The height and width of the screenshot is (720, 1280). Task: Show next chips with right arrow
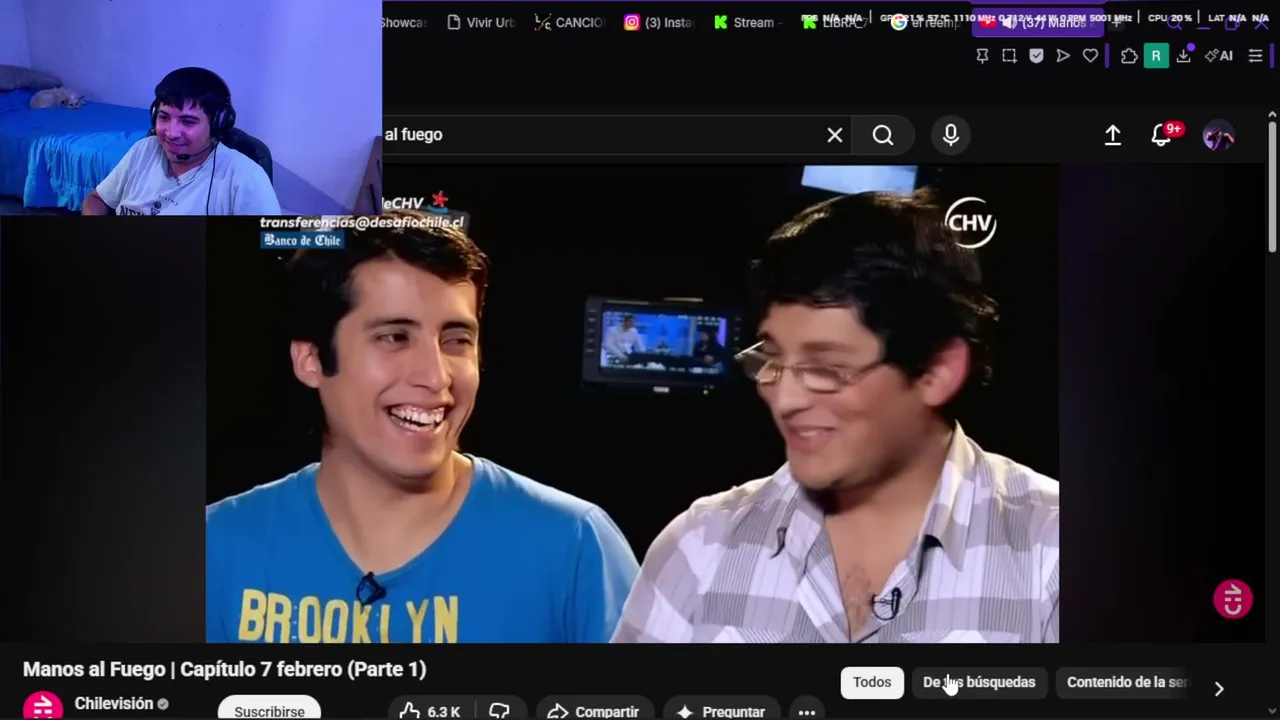point(1218,688)
